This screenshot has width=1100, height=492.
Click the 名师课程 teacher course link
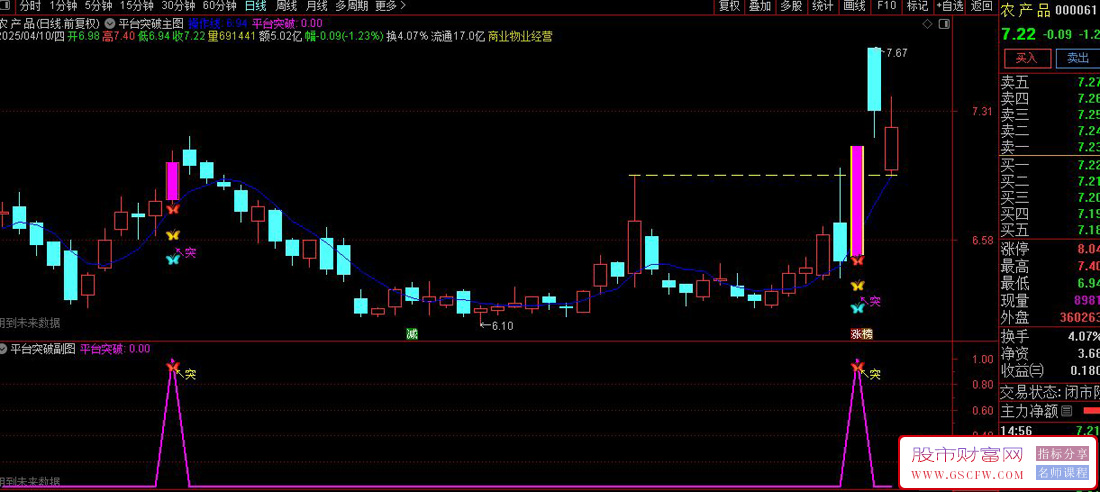click(x=1062, y=472)
